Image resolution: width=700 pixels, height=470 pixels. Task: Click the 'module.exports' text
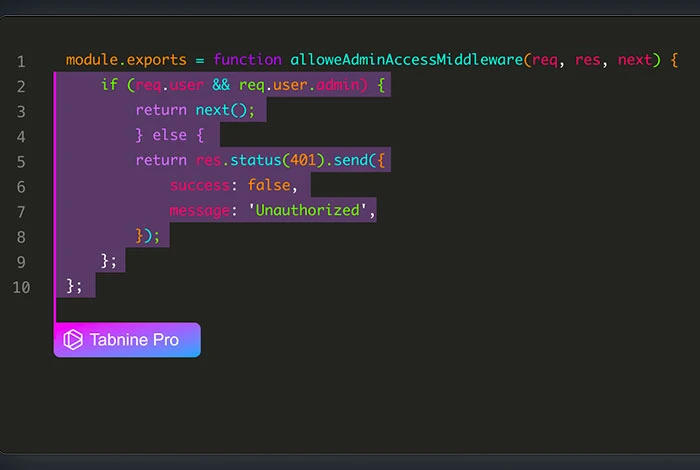tap(126, 60)
